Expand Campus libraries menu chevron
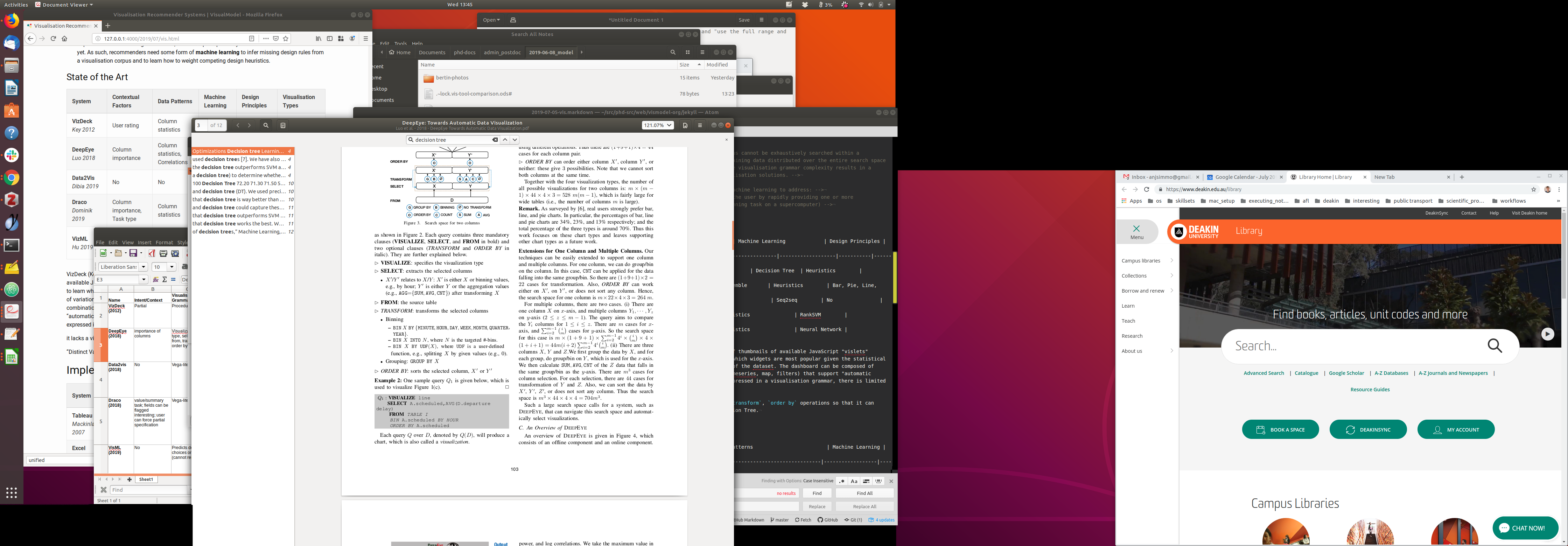 point(1172,260)
